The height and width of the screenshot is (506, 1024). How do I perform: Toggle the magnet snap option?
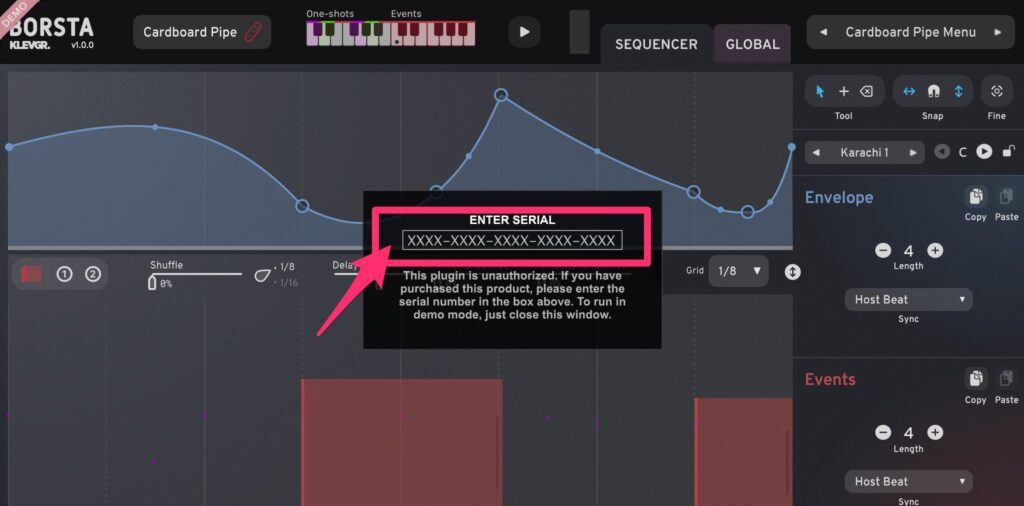pyautogui.click(x=933, y=91)
